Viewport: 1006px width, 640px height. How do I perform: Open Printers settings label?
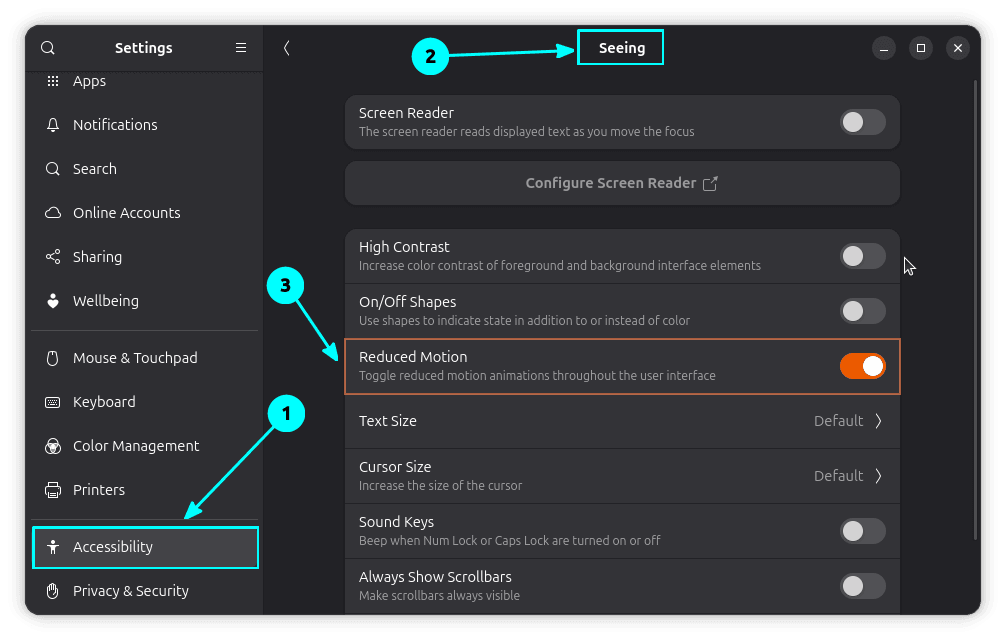pyautogui.click(x=99, y=490)
